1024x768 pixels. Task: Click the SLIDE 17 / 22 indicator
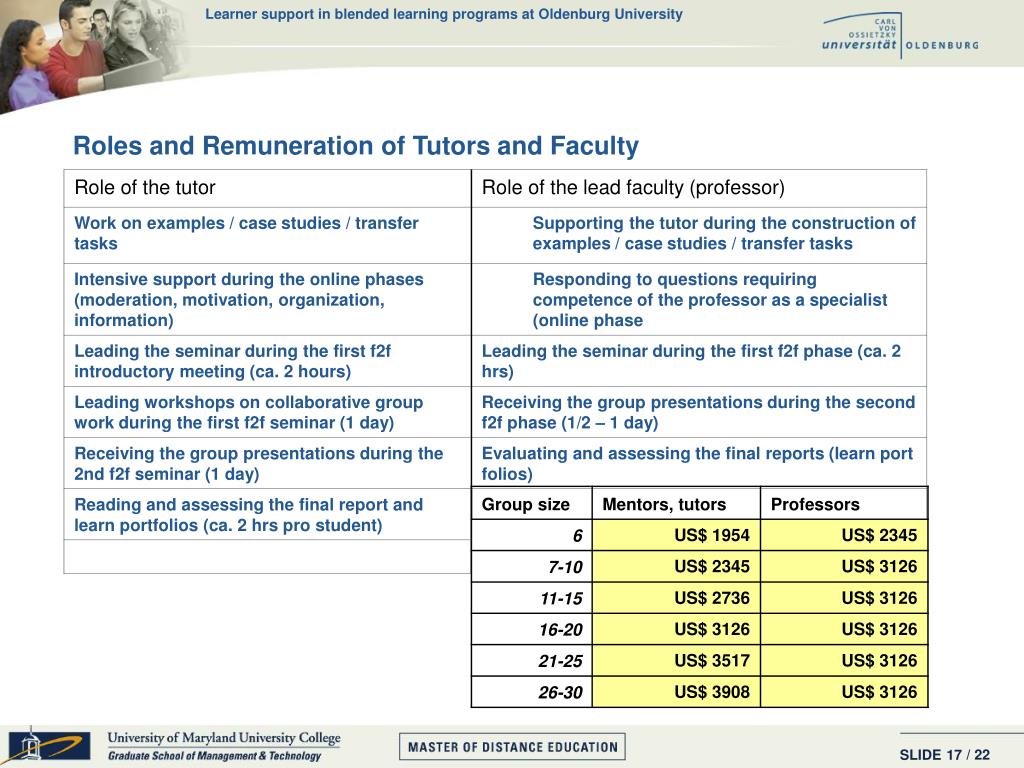944,755
